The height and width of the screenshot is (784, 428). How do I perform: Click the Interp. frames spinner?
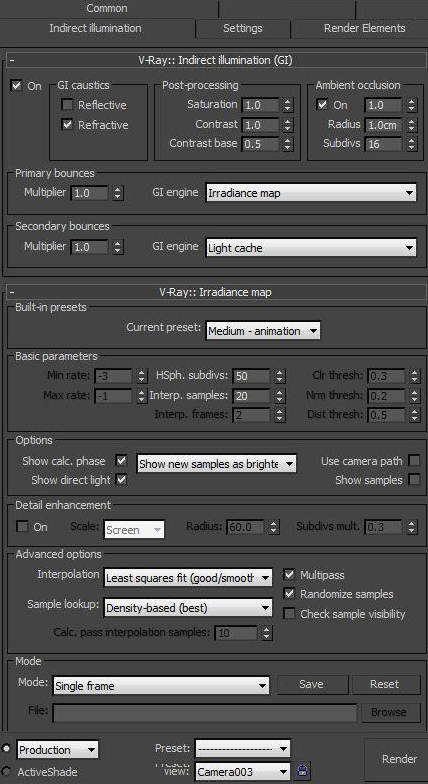[x=280, y=414]
